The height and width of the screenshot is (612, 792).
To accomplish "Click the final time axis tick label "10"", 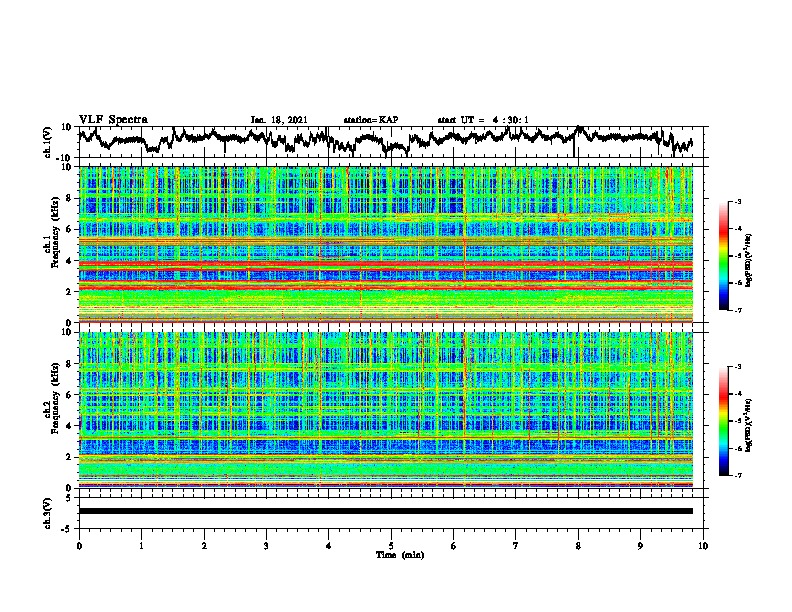I will [x=703, y=546].
